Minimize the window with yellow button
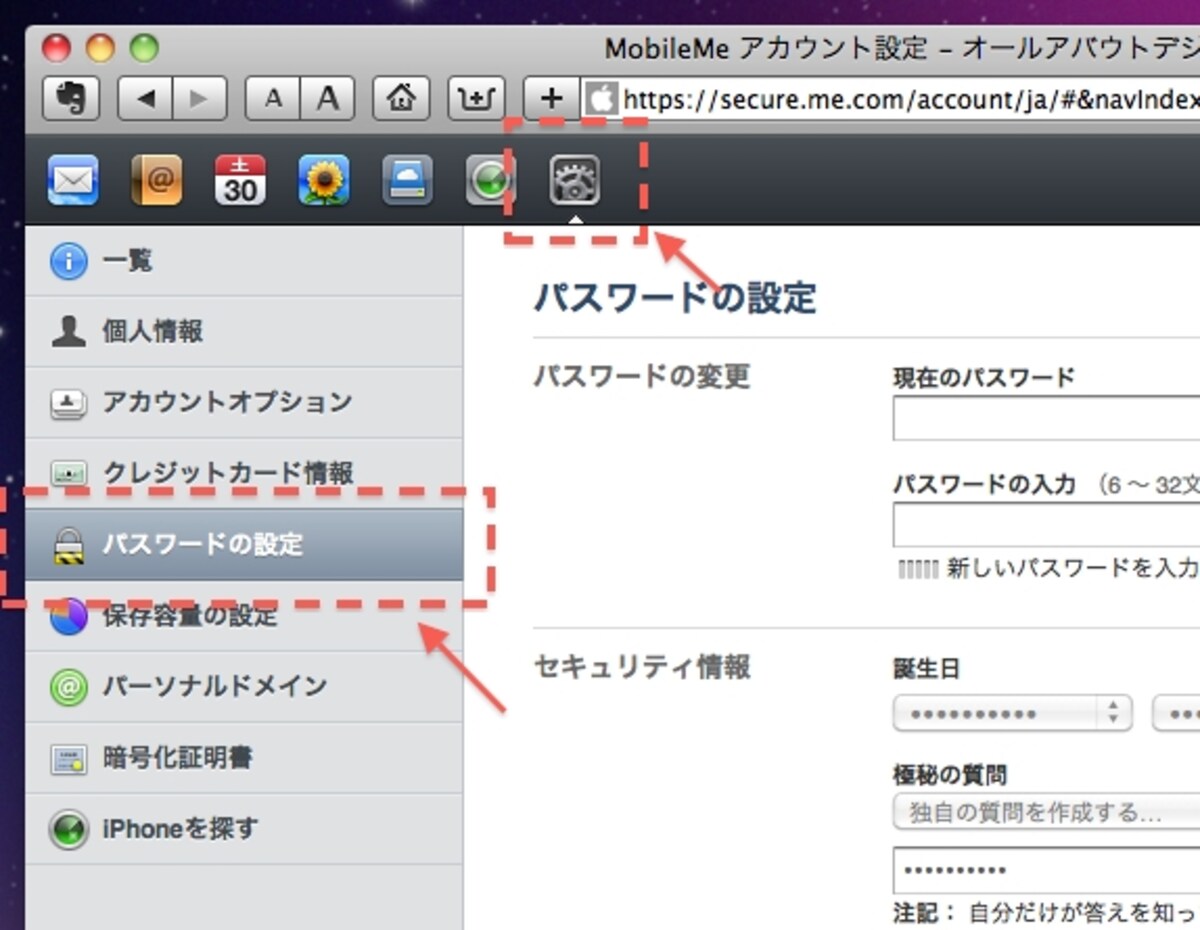Screen dimensions: 1200x930 point(101,48)
